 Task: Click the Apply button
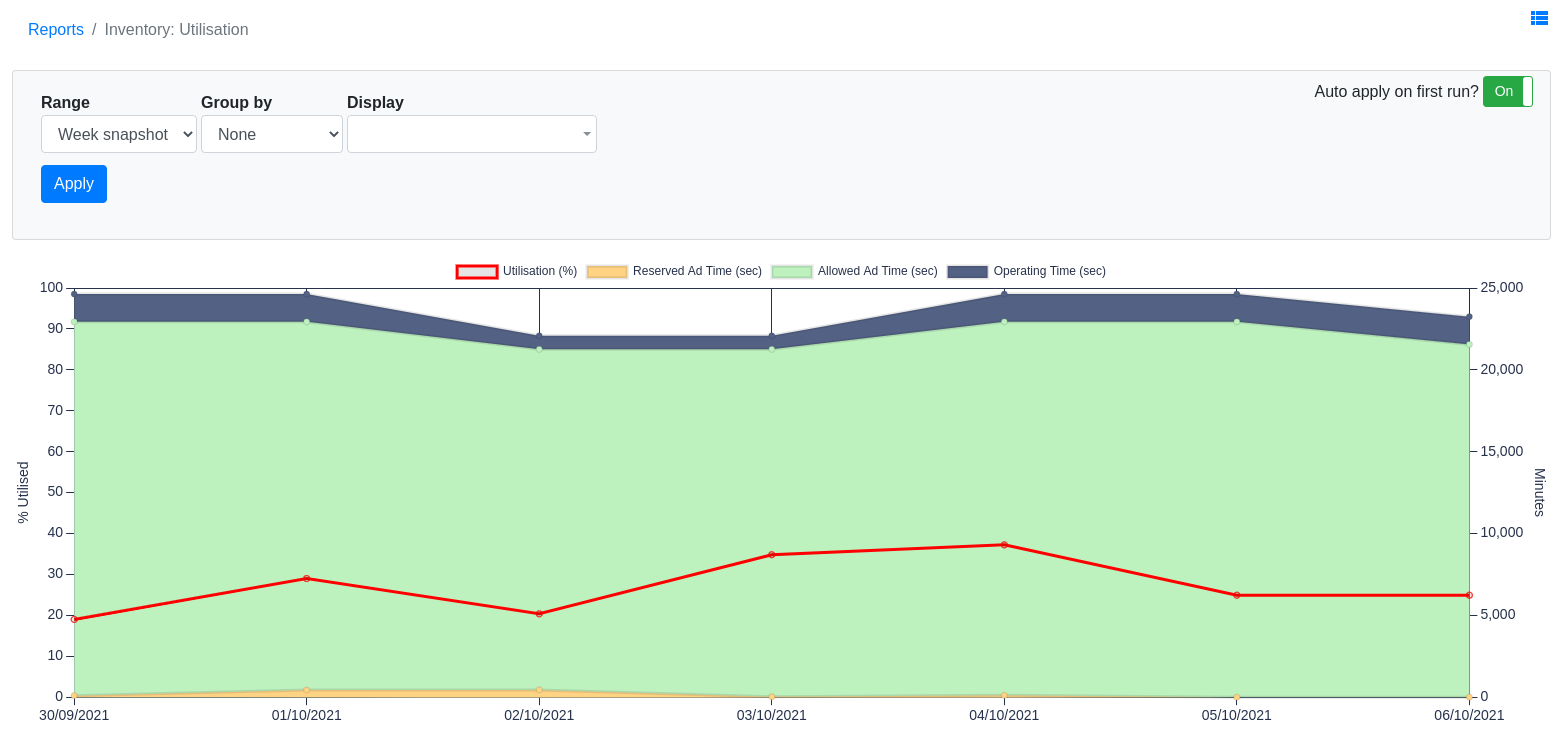(x=74, y=184)
